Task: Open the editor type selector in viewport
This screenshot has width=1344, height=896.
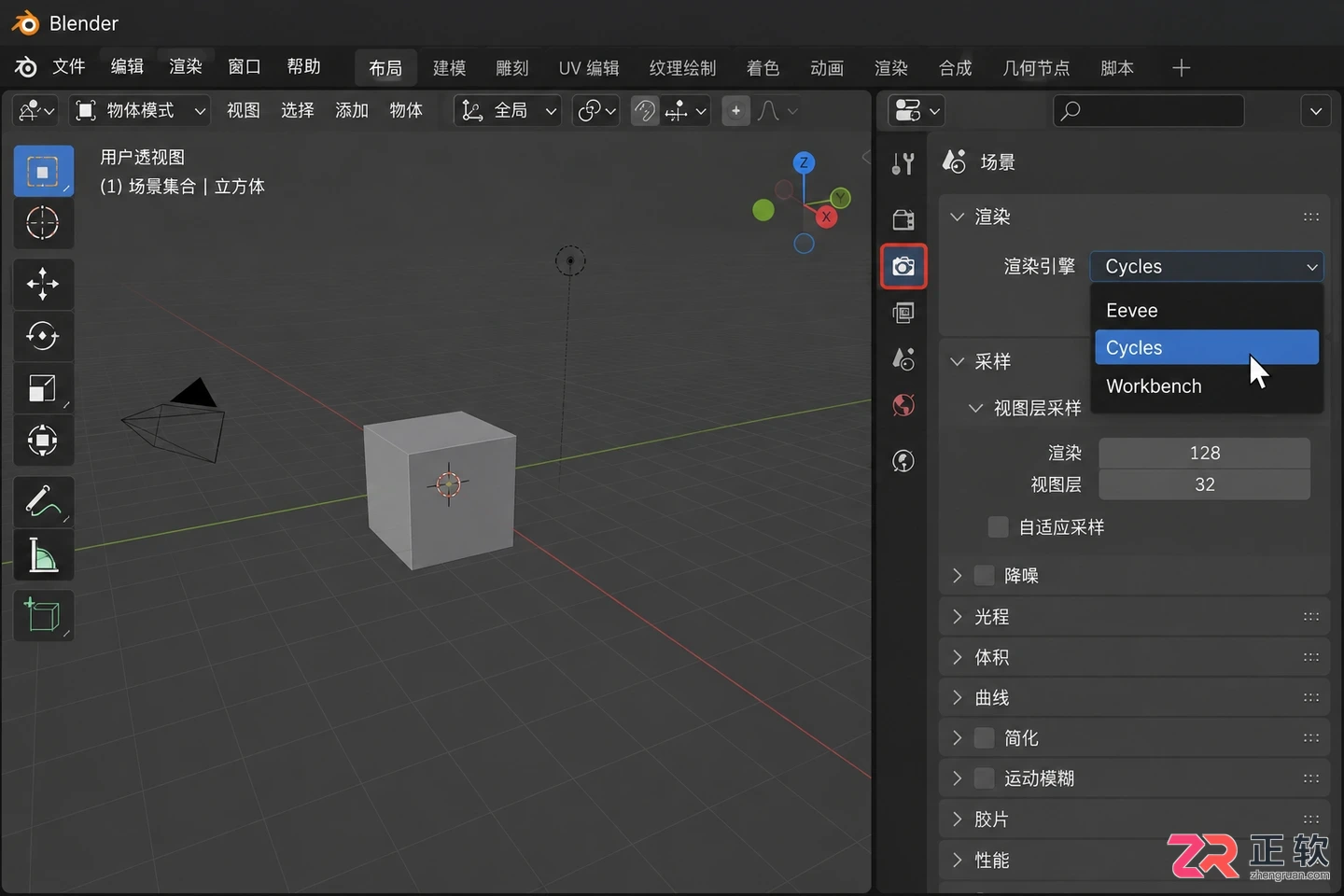Action: [37, 111]
